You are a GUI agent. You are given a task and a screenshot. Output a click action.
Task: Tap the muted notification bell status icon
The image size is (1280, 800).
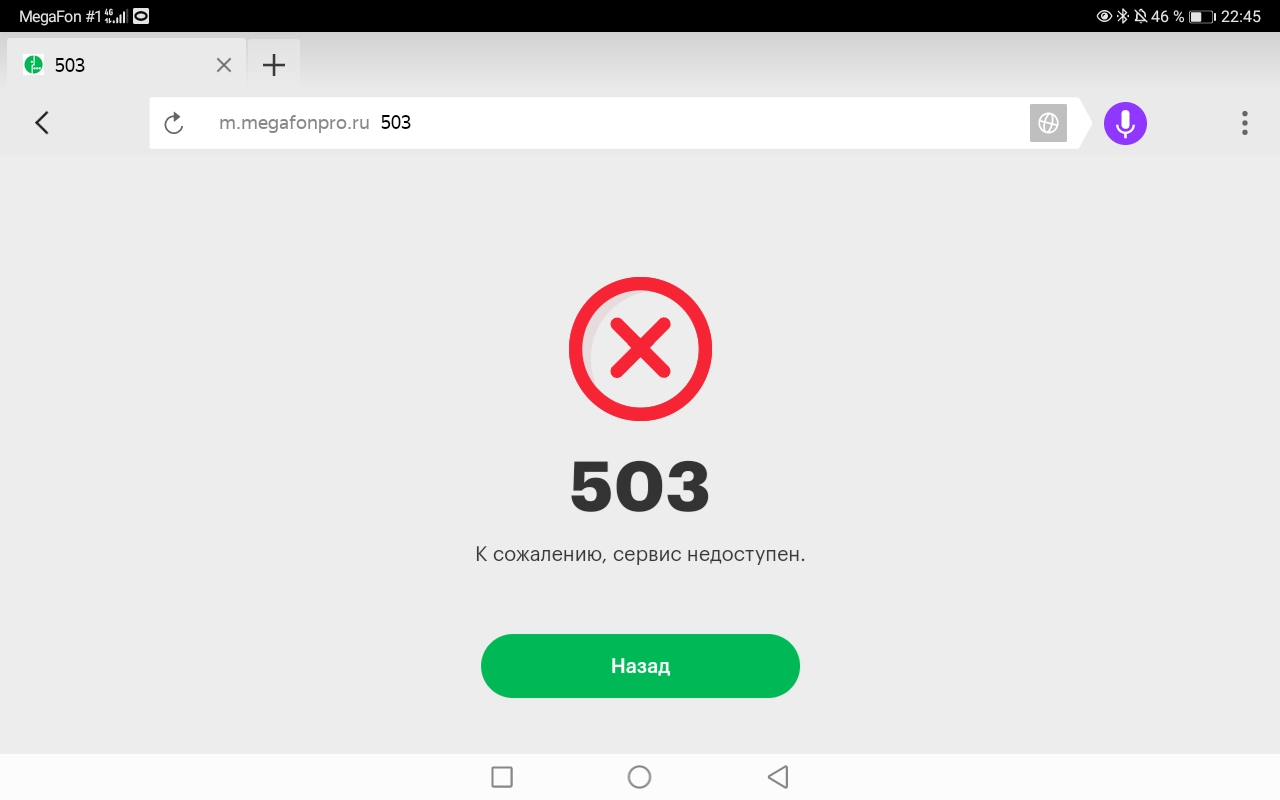click(x=1140, y=16)
